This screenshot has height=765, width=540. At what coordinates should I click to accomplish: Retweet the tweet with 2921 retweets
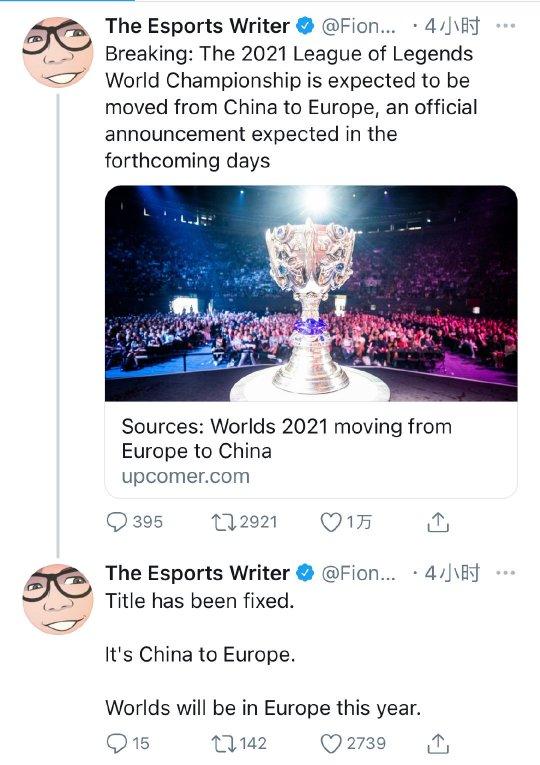click(224, 523)
